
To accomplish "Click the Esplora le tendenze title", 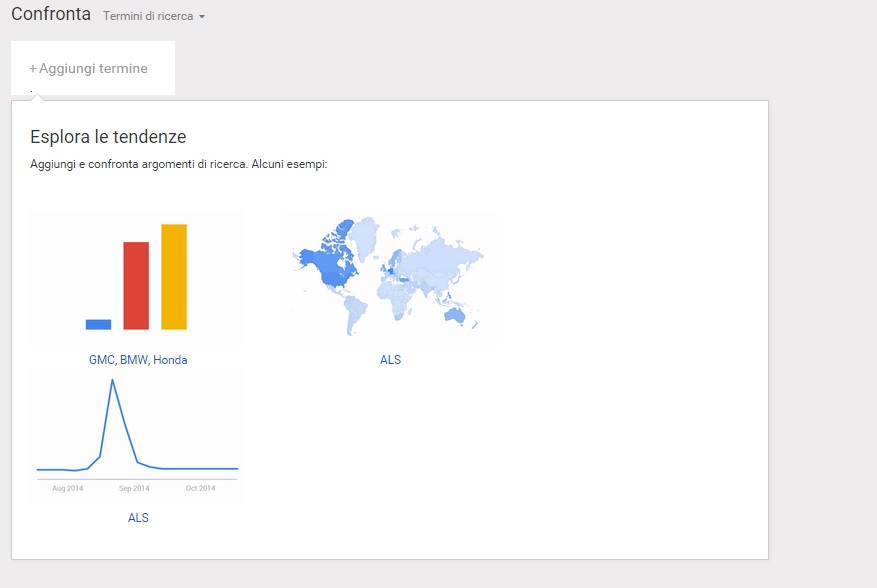I will tap(108, 137).
